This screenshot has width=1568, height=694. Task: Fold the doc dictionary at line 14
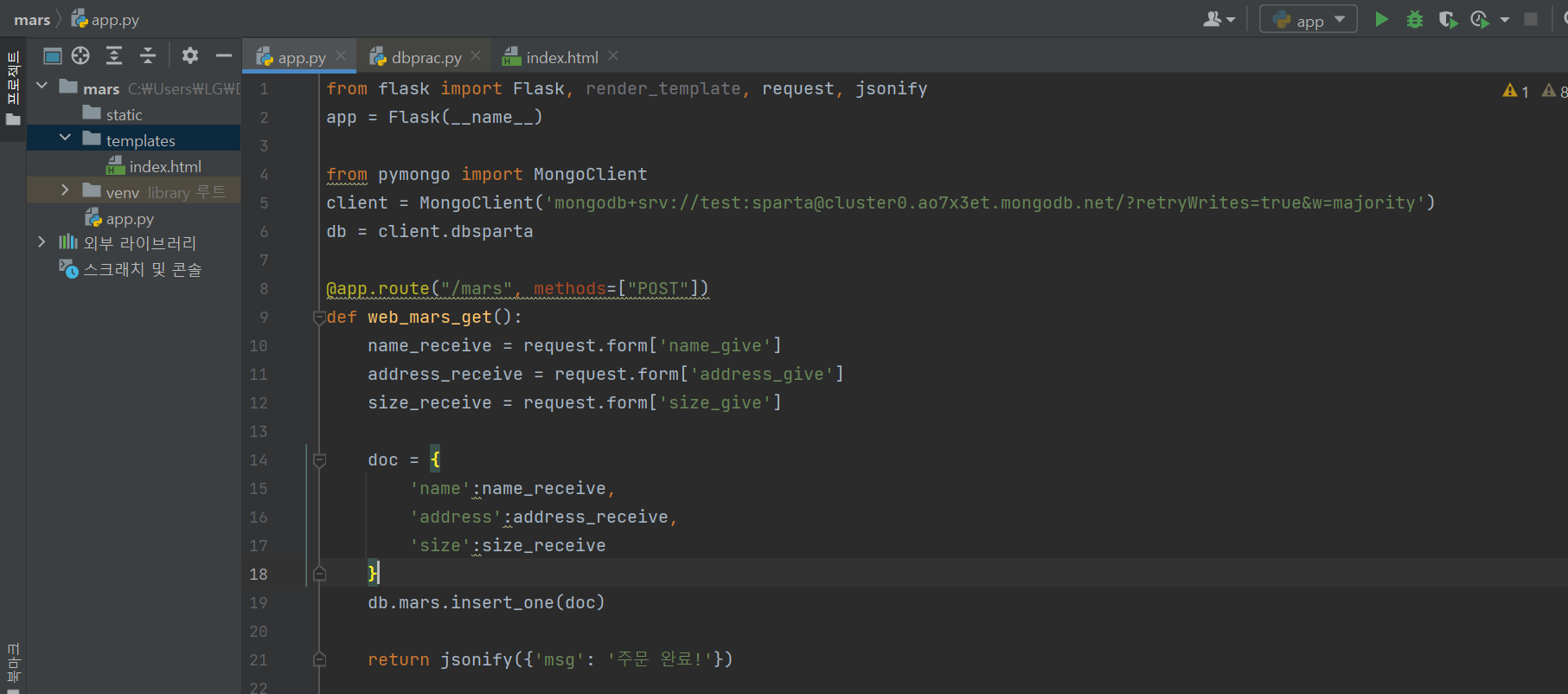(319, 460)
